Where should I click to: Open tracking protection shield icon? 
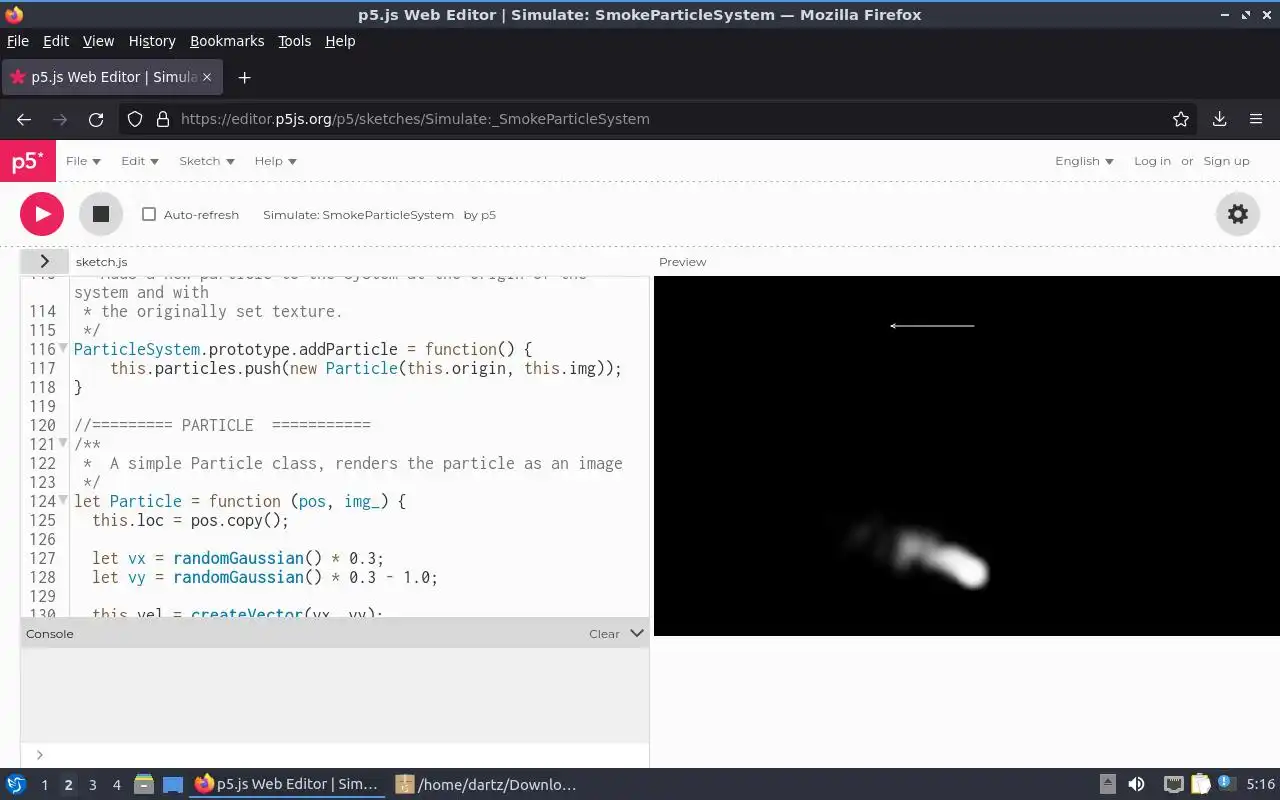(x=135, y=119)
